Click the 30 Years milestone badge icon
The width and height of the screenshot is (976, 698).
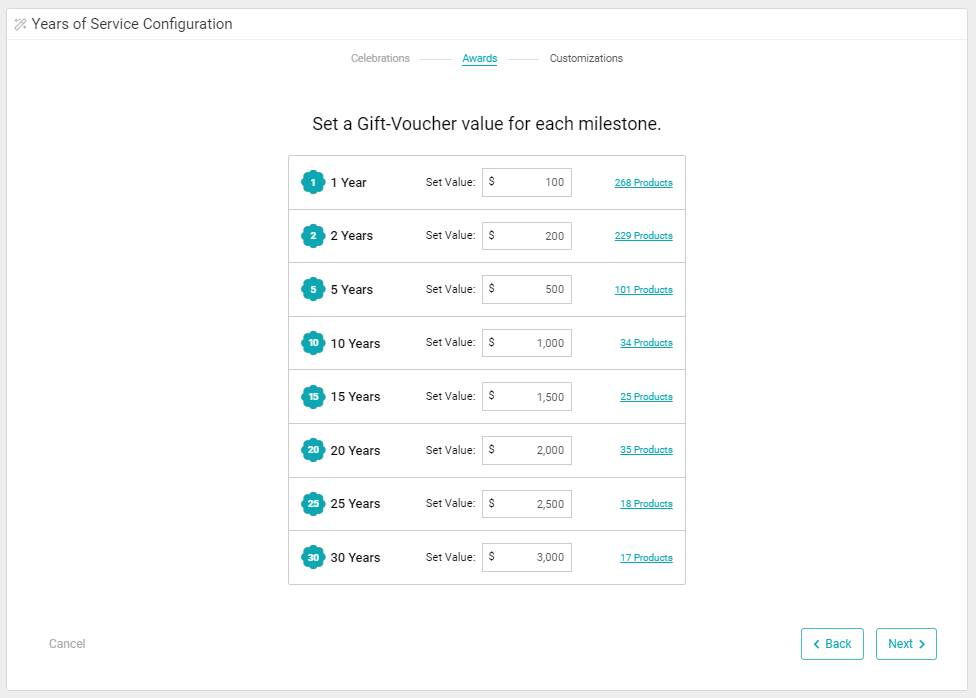[x=313, y=557]
